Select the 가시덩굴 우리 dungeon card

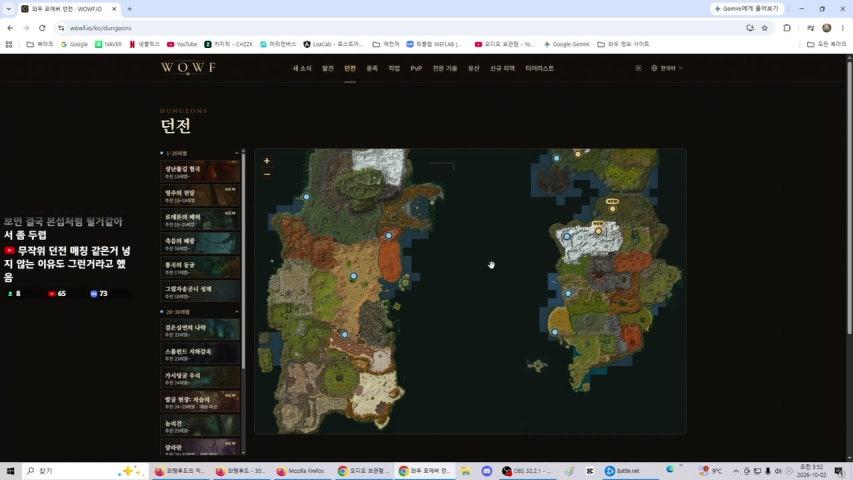pos(200,378)
